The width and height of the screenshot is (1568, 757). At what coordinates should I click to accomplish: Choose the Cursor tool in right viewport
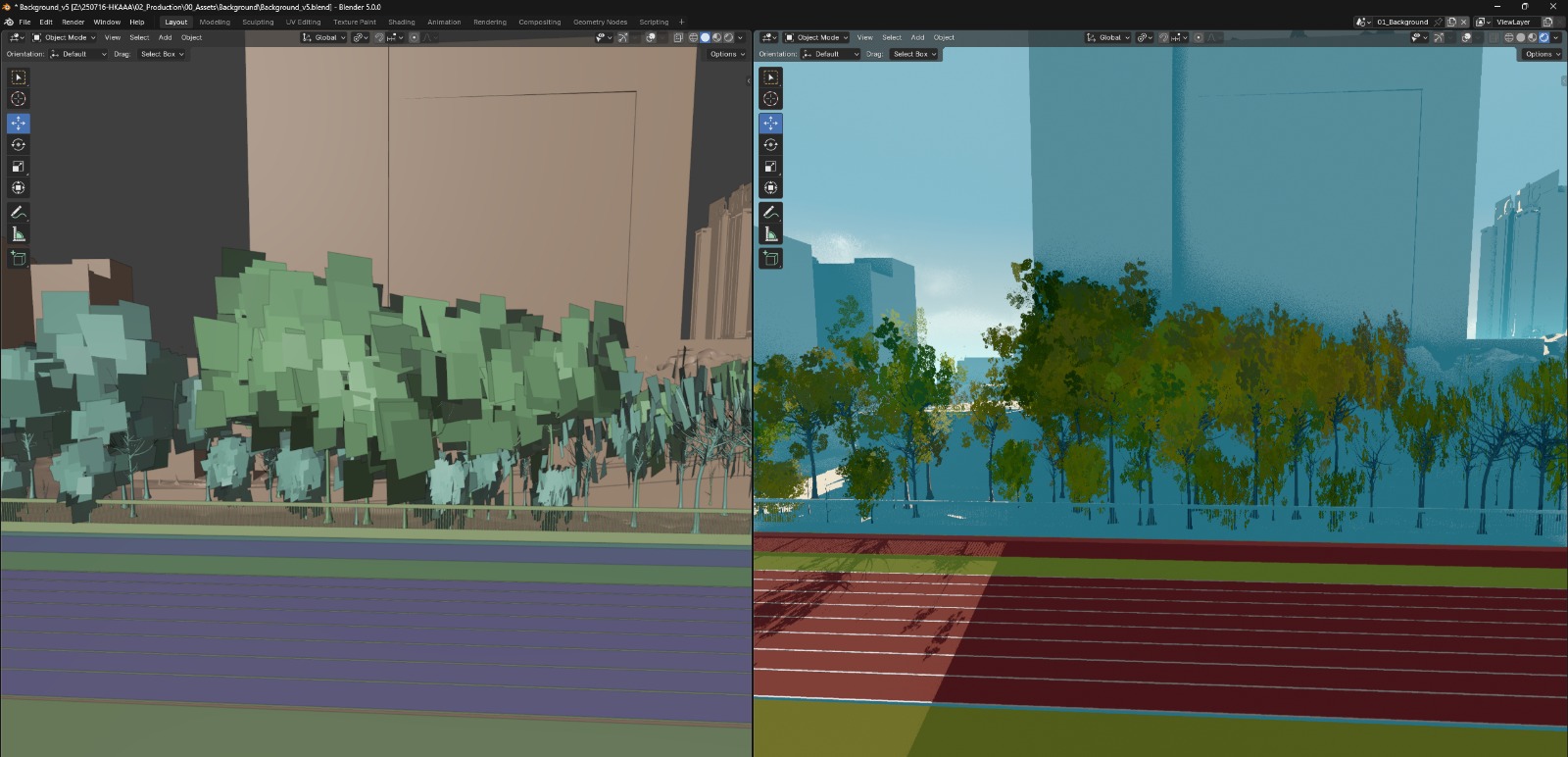[771, 99]
